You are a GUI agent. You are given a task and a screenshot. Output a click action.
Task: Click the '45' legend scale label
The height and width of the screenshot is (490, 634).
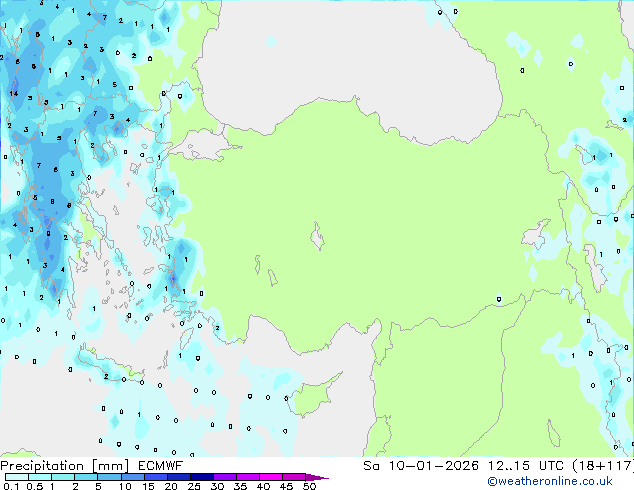(286, 486)
